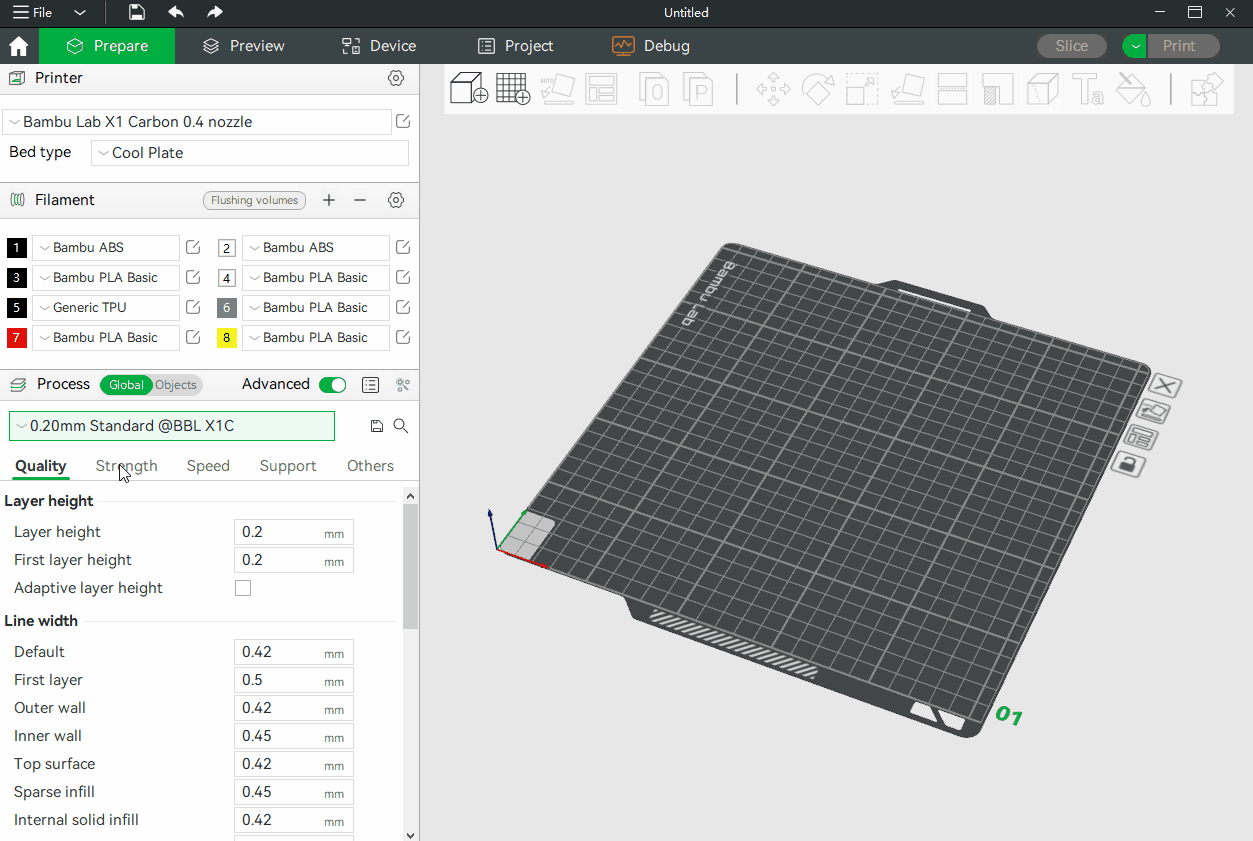Select the Rotate tool in toolbar
The height and width of the screenshot is (841, 1253).
pos(818,89)
